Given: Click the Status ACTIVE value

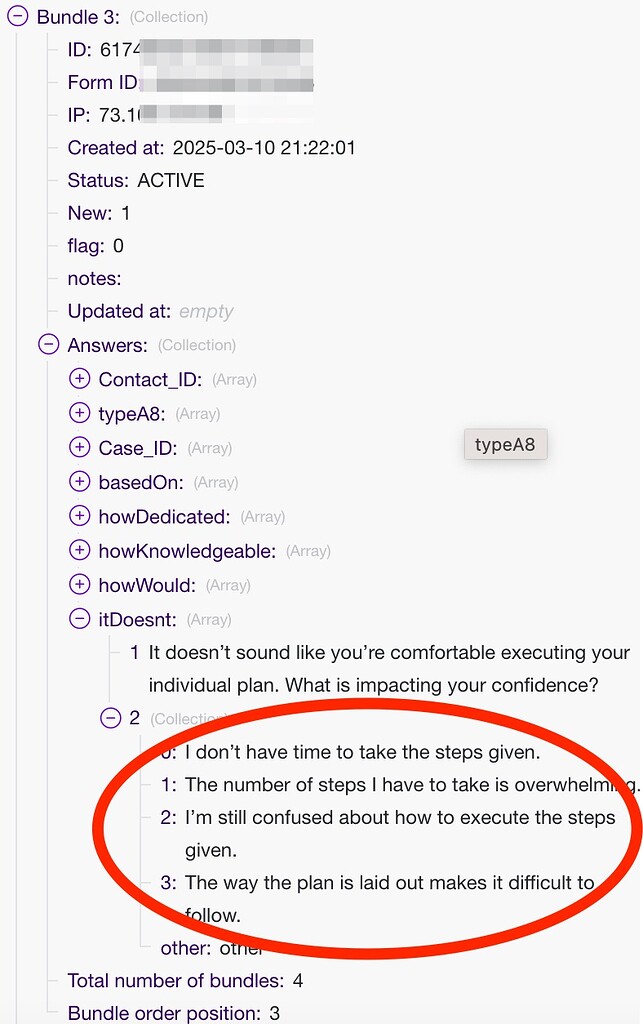Looking at the screenshot, I should coord(171,181).
